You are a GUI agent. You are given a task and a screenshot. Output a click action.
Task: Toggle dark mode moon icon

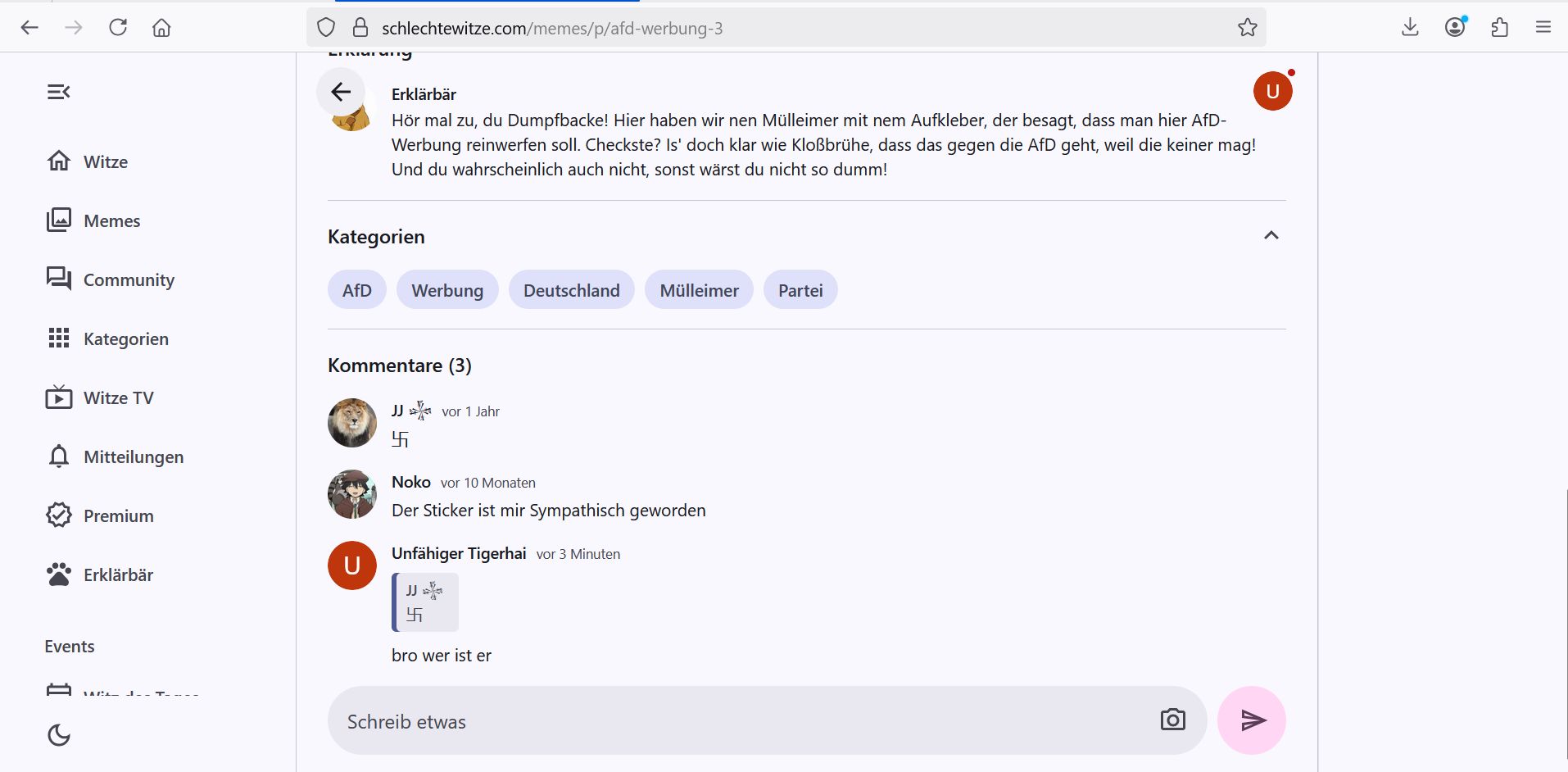pyautogui.click(x=59, y=735)
